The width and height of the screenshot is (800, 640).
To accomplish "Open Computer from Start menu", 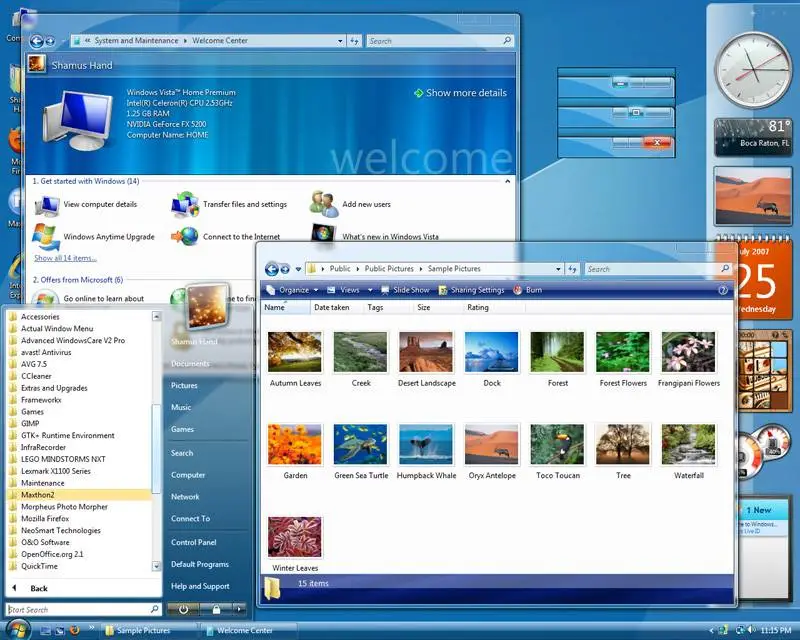I will [x=188, y=475].
